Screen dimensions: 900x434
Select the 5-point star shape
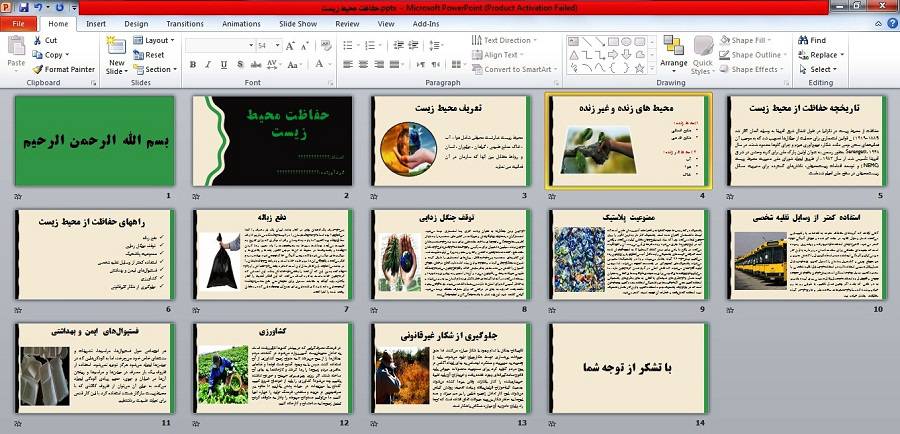(639, 68)
